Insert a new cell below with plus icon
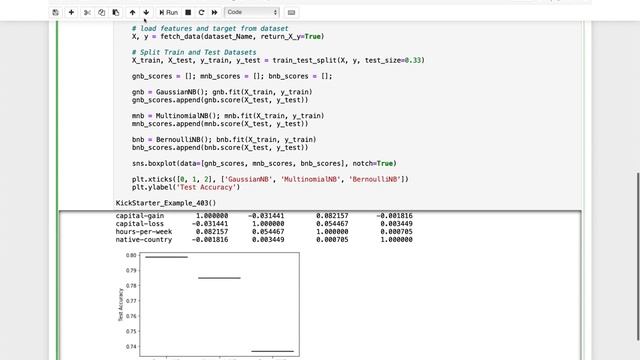This screenshot has width=640, height=360. pyautogui.click(x=71, y=13)
